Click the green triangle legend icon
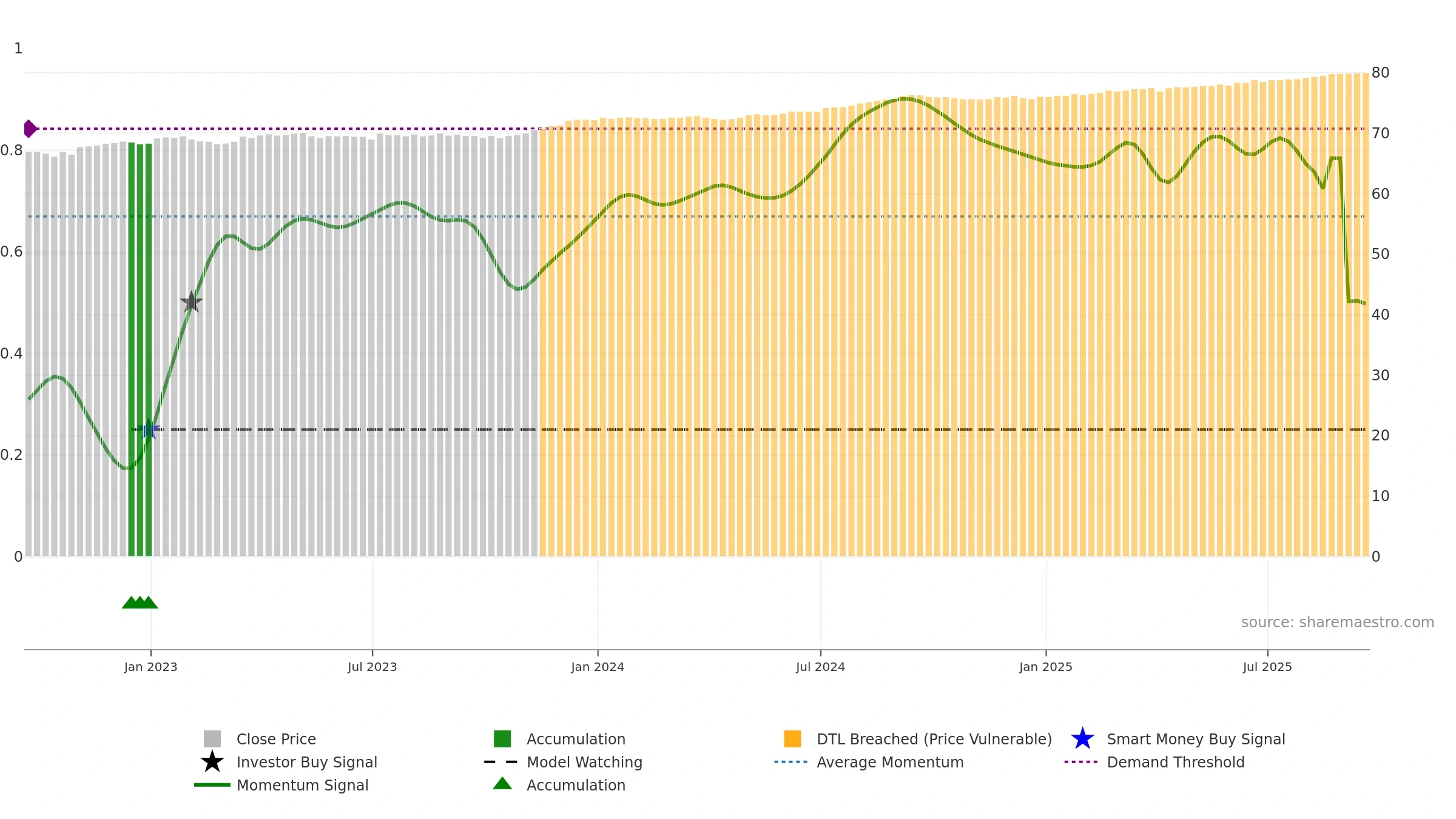Screen dimensions: 1456x819 502,784
